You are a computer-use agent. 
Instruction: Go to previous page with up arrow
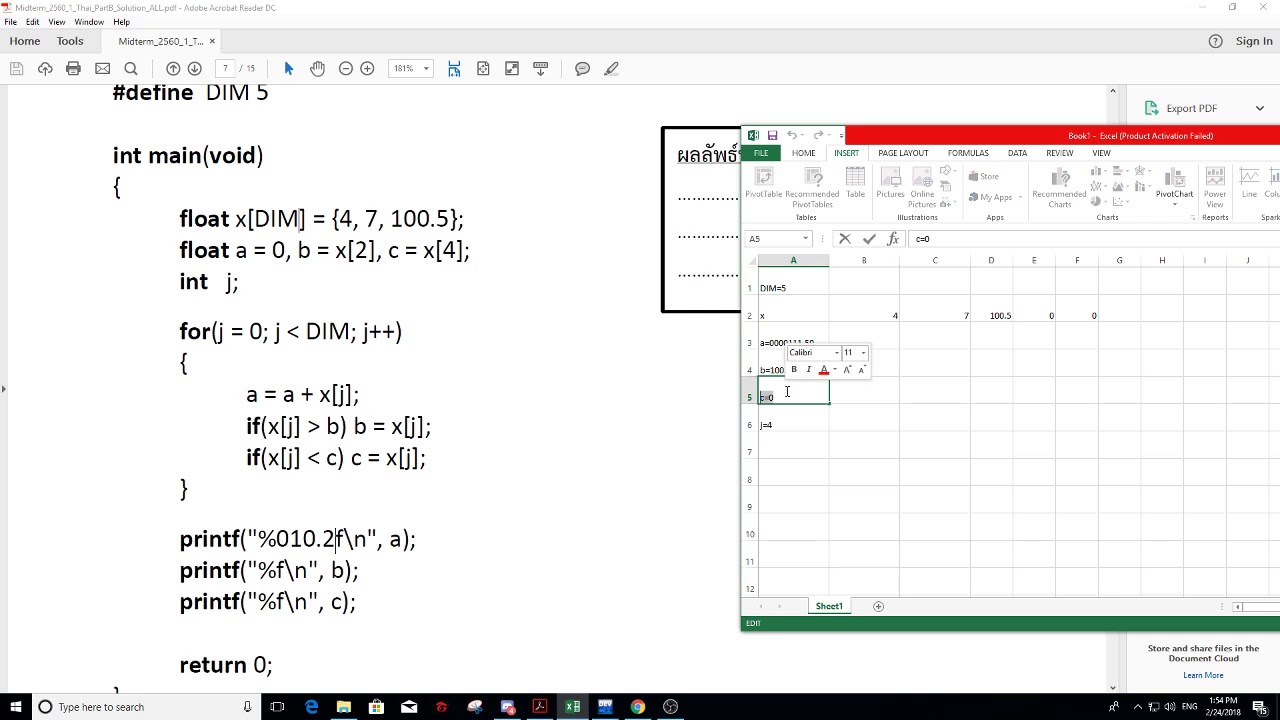173,68
